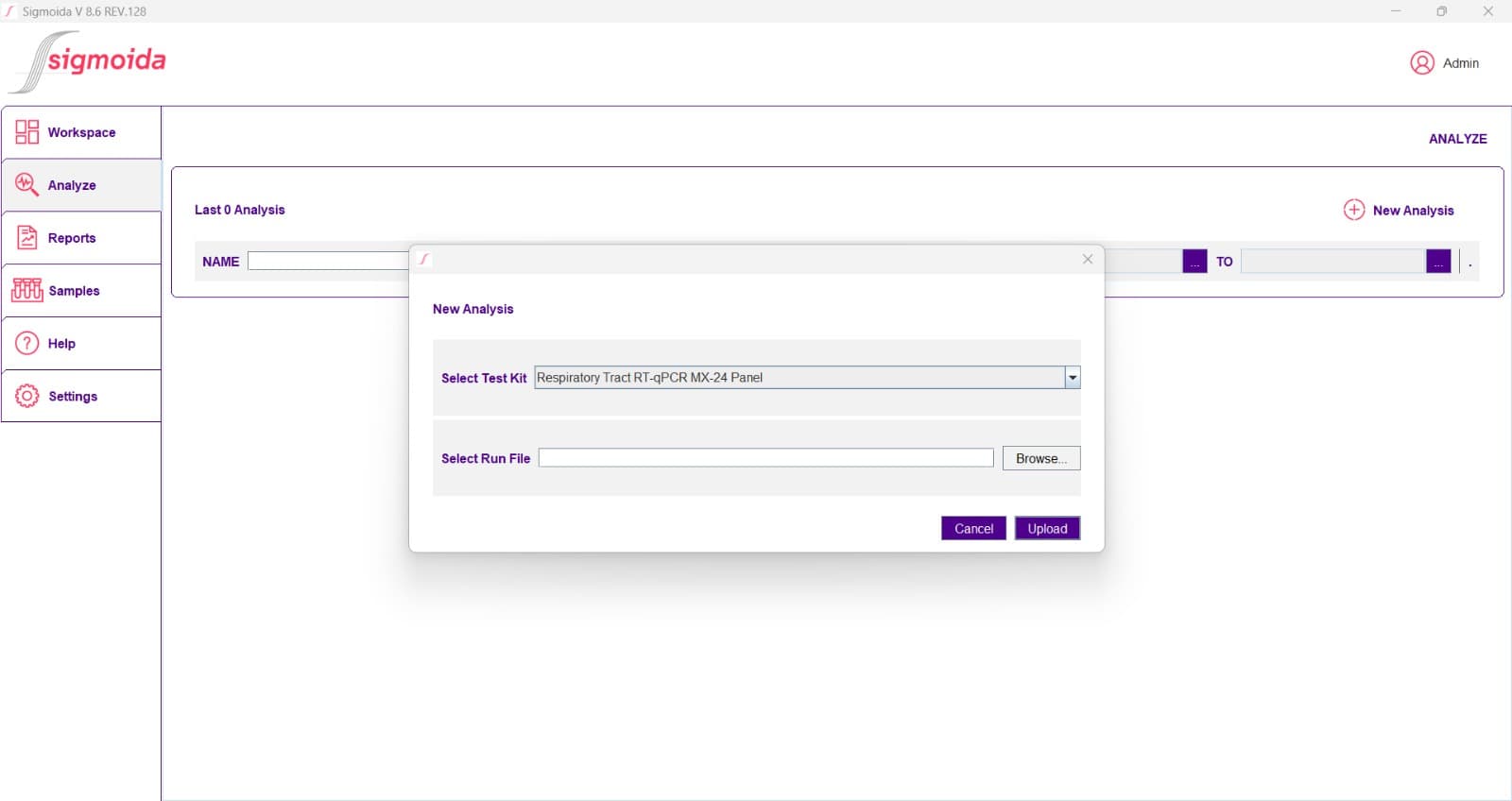Click the Cancel button
The image size is (1512, 801).
(973, 529)
